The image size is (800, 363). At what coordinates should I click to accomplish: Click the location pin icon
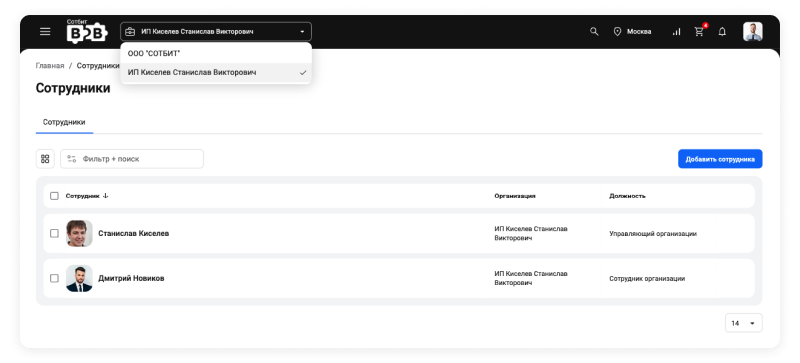pos(617,32)
